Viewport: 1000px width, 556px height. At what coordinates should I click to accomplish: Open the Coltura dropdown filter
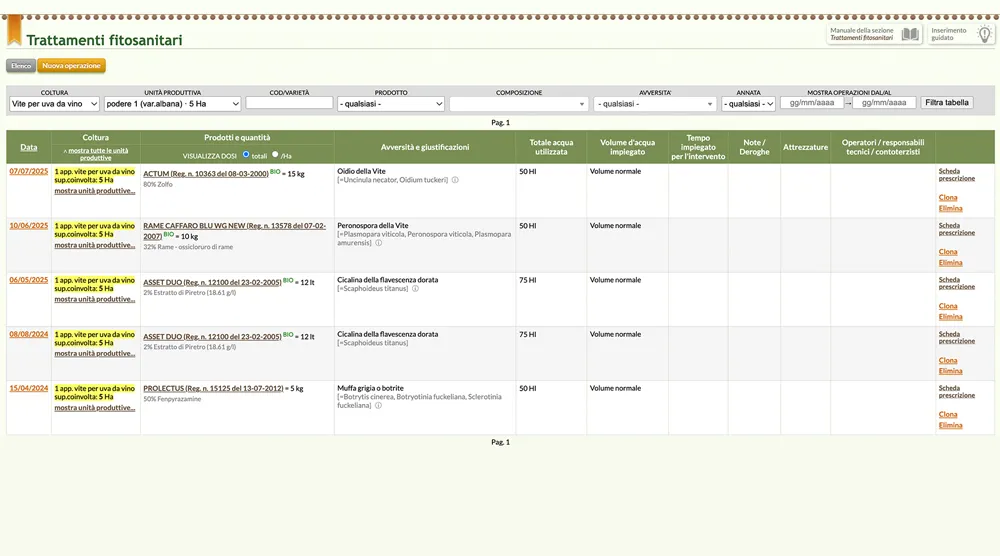click(x=55, y=104)
